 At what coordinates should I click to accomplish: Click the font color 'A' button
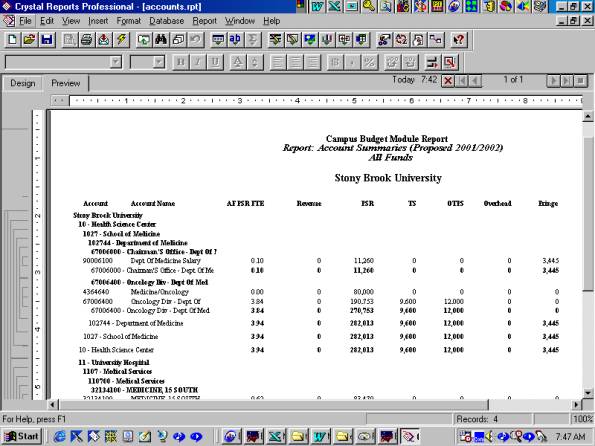(x=238, y=62)
